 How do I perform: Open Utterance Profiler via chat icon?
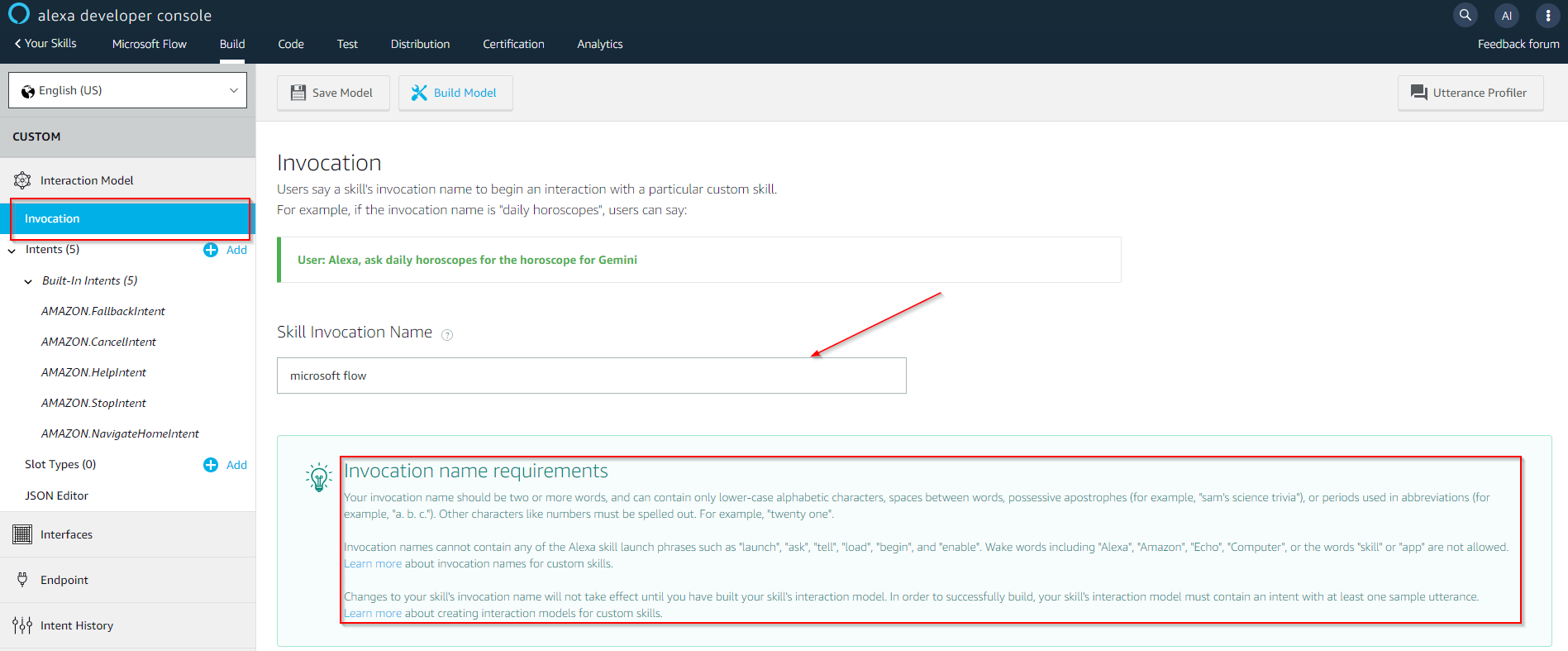click(1418, 93)
